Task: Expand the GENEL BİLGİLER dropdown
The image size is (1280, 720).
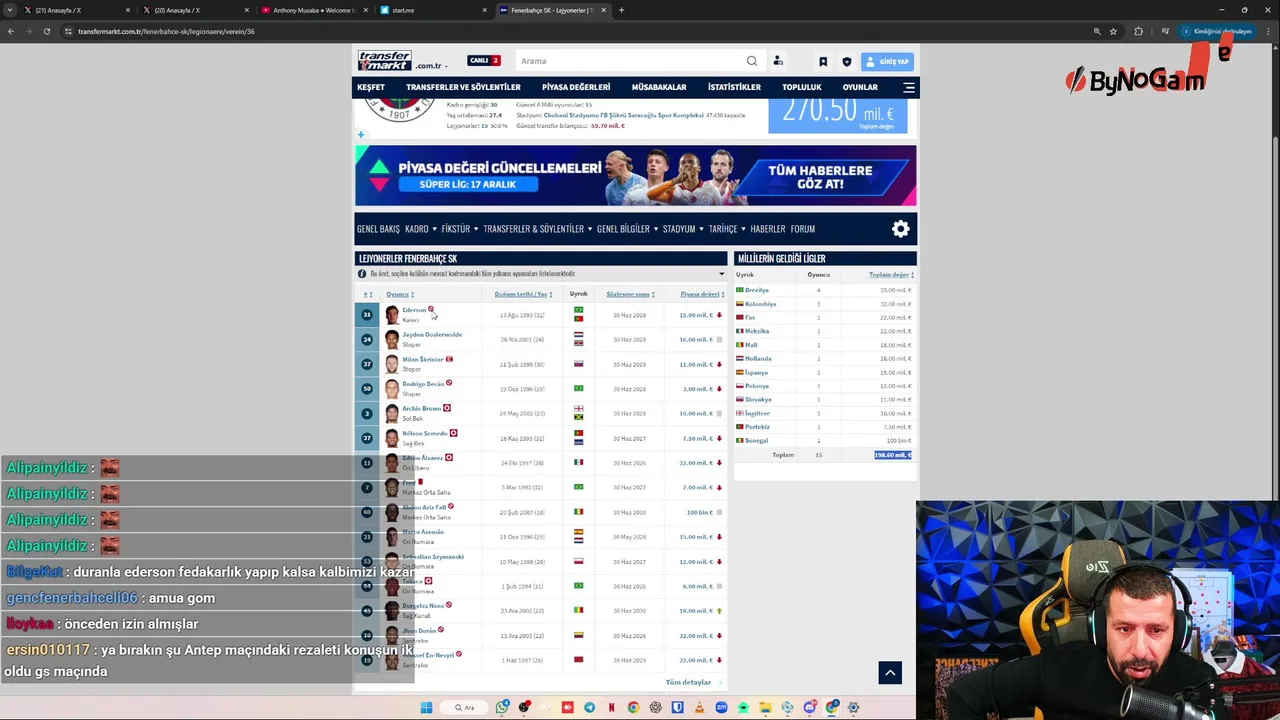Action: click(627, 229)
